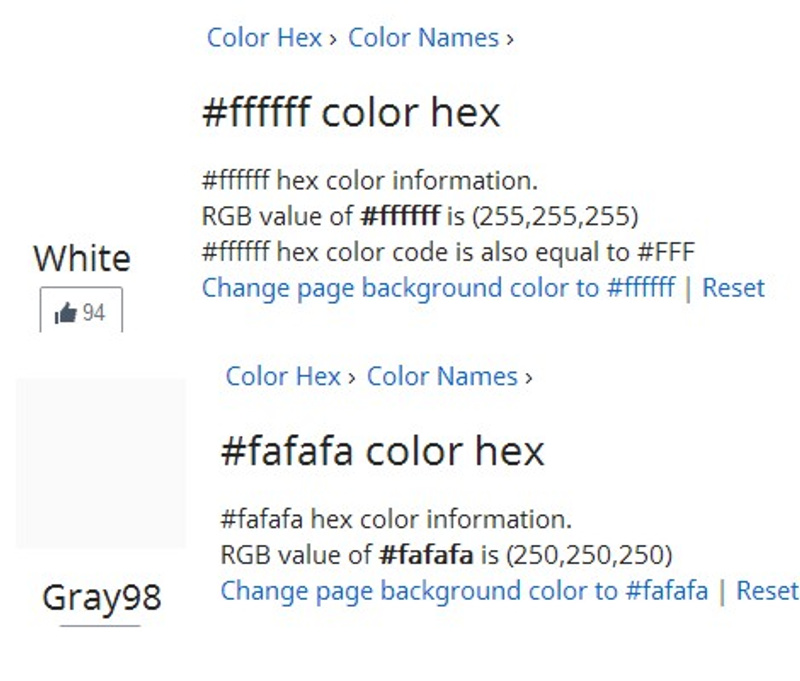Click the "#ffffff color hex" heading

point(350,112)
